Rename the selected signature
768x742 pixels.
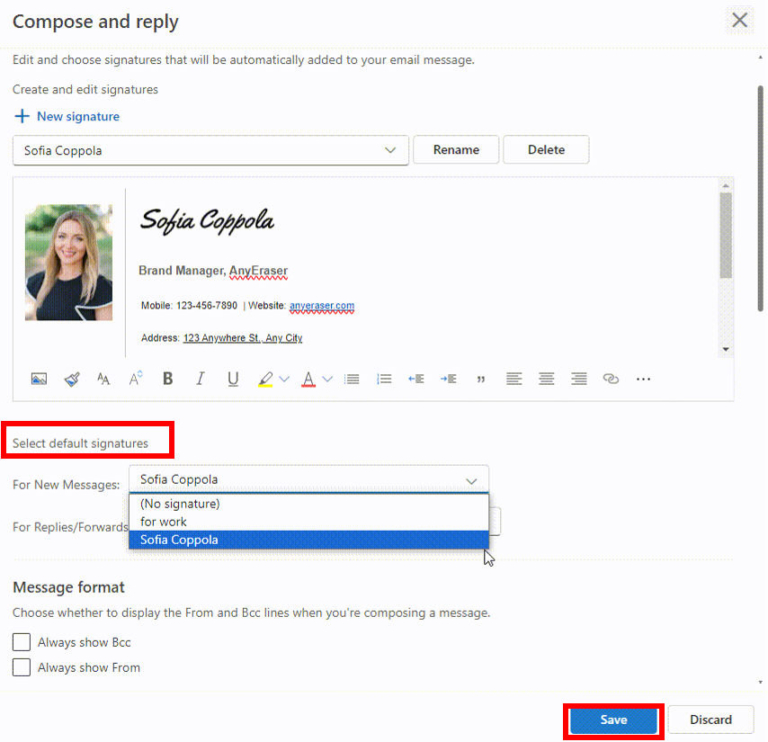tap(456, 150)
